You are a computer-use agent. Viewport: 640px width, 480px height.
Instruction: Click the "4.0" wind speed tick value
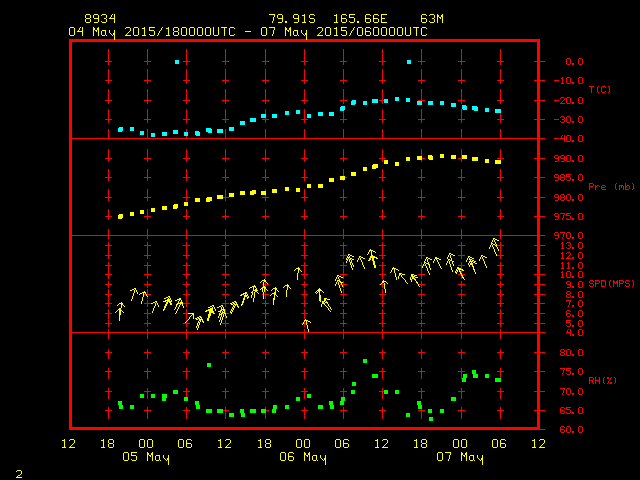pos(574,333)
